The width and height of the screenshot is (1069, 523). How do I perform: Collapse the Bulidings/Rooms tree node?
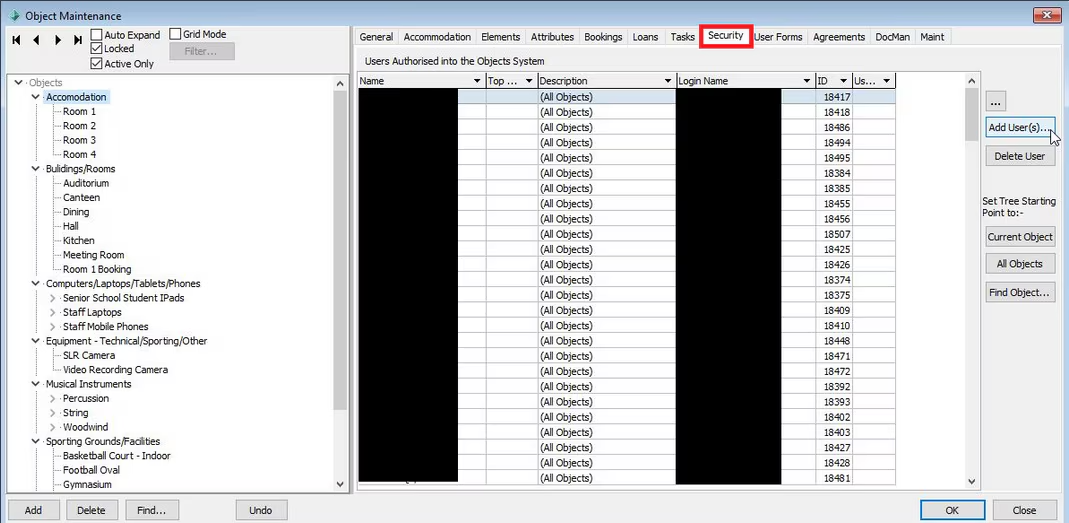point(35,168)
